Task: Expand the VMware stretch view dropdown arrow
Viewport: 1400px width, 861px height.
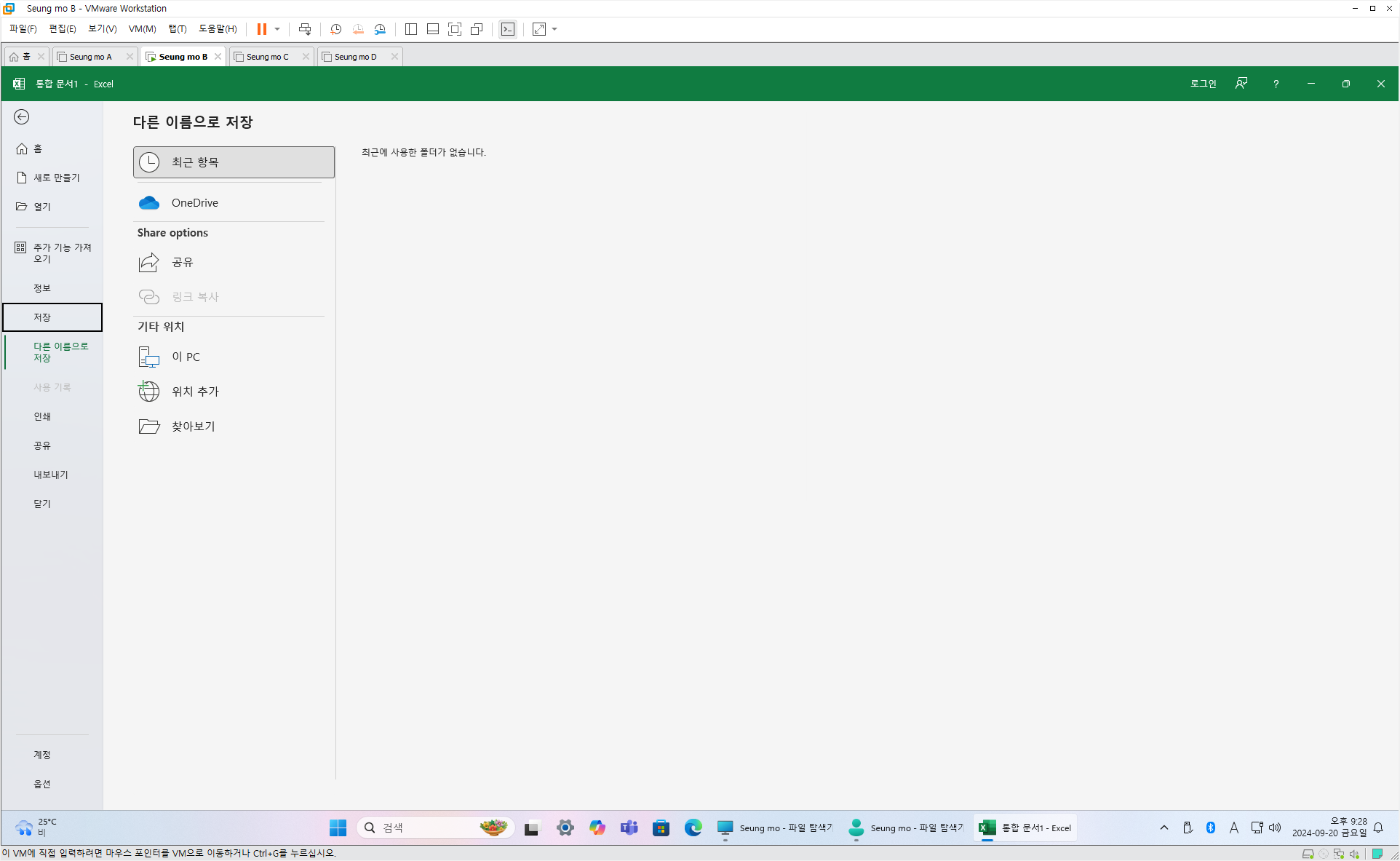Action: point(554,29)
